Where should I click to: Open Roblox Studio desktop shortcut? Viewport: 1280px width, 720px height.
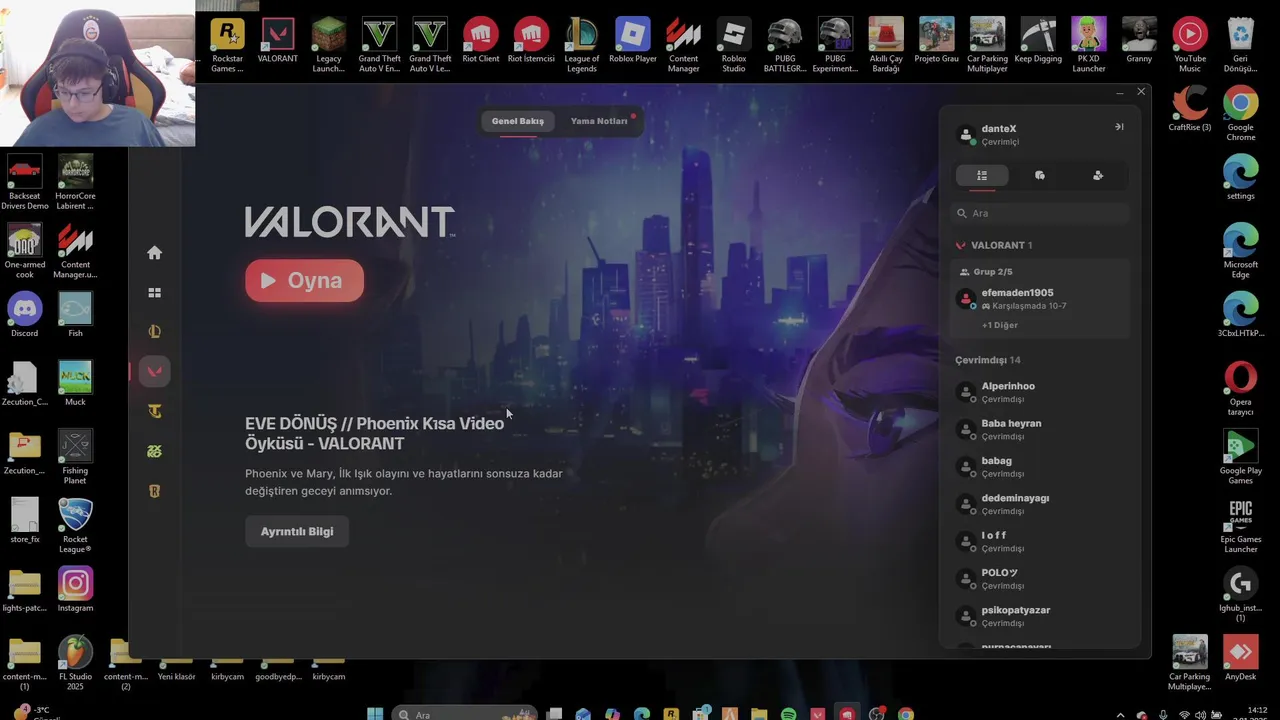tap(734, 45)
